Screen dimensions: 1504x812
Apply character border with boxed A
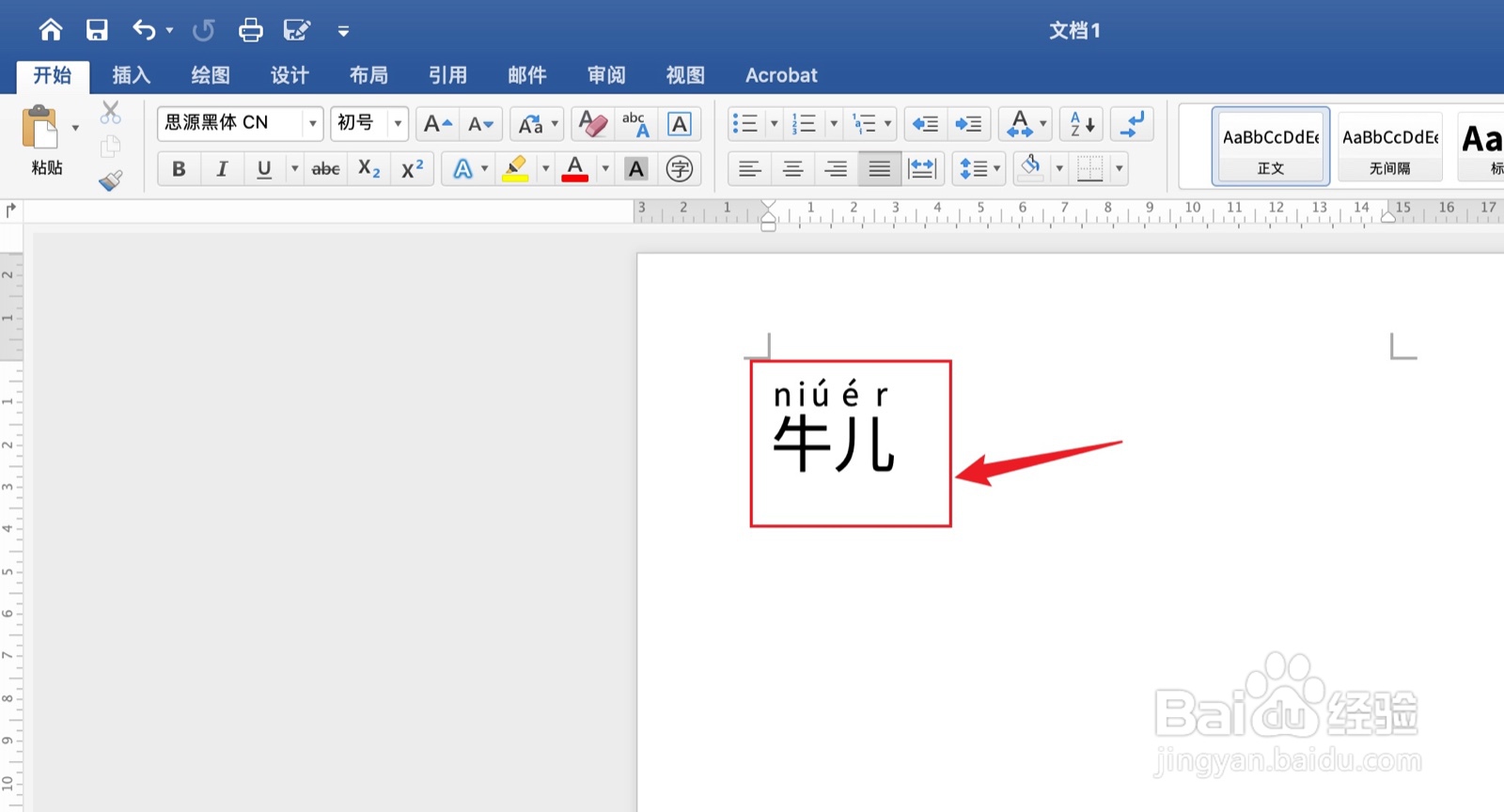coord(679,123)
